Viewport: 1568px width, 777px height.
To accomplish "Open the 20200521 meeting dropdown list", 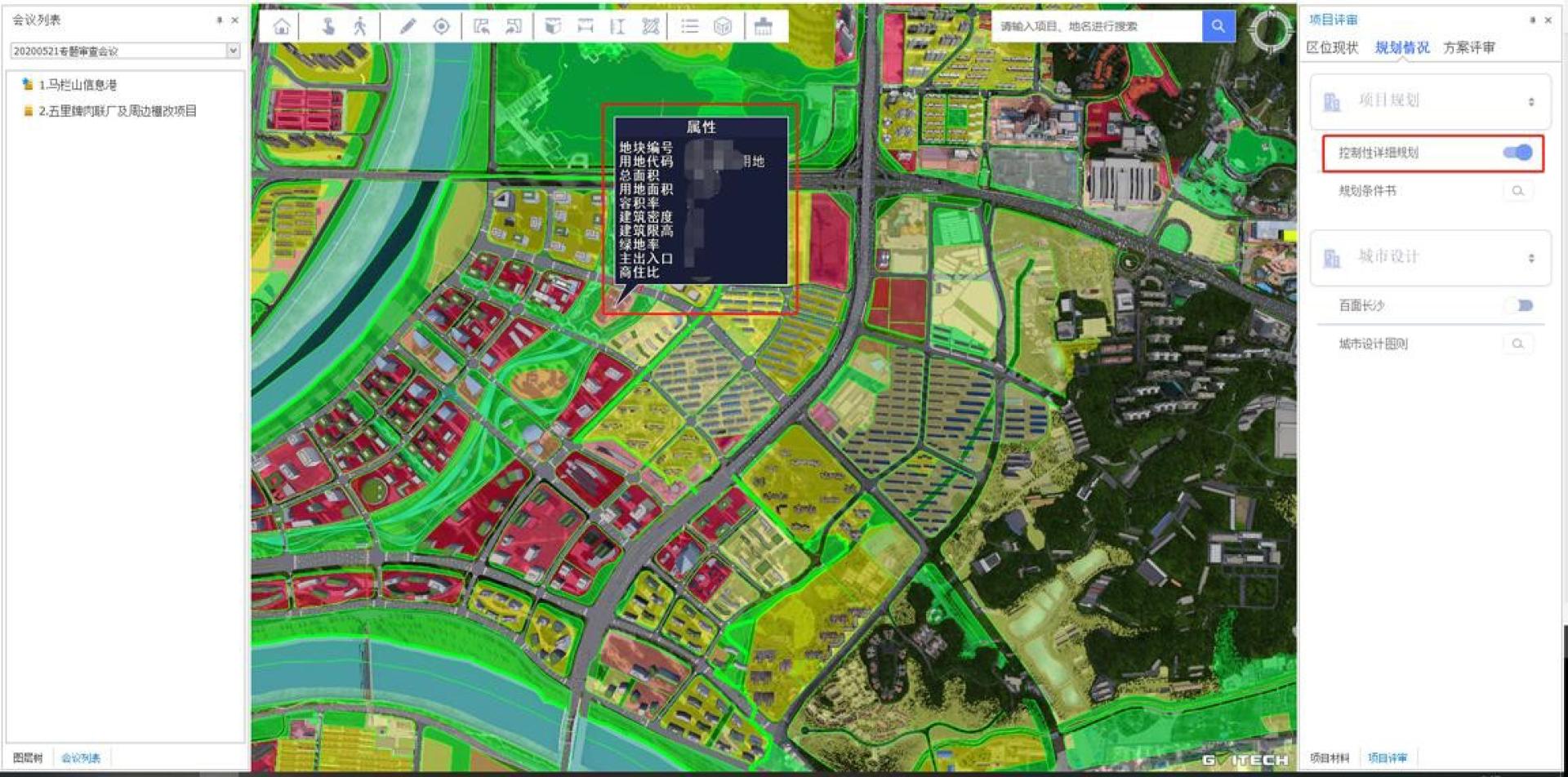I will [233, 51].
